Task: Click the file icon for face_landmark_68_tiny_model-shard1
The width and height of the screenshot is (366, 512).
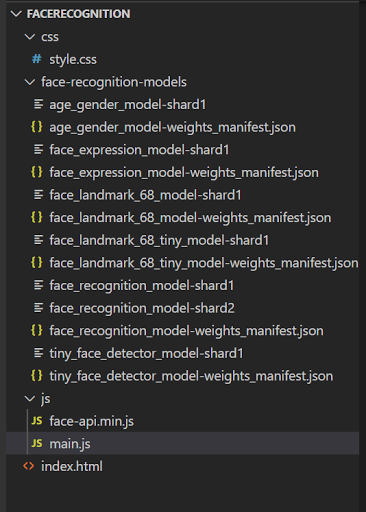Action: tap(38, 240)
